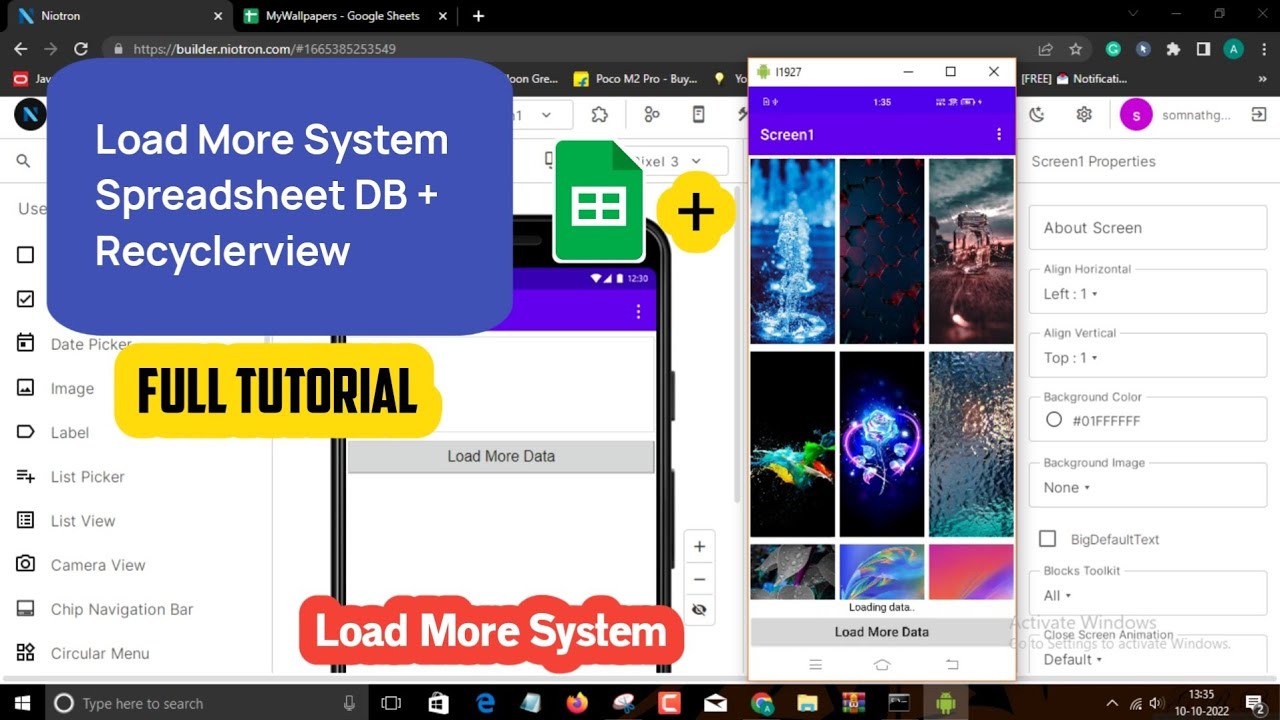Screen dimensions: 1280x720
Task: Click the Background Color #01FFFFFF swatch
Action: coord(1054,421)
